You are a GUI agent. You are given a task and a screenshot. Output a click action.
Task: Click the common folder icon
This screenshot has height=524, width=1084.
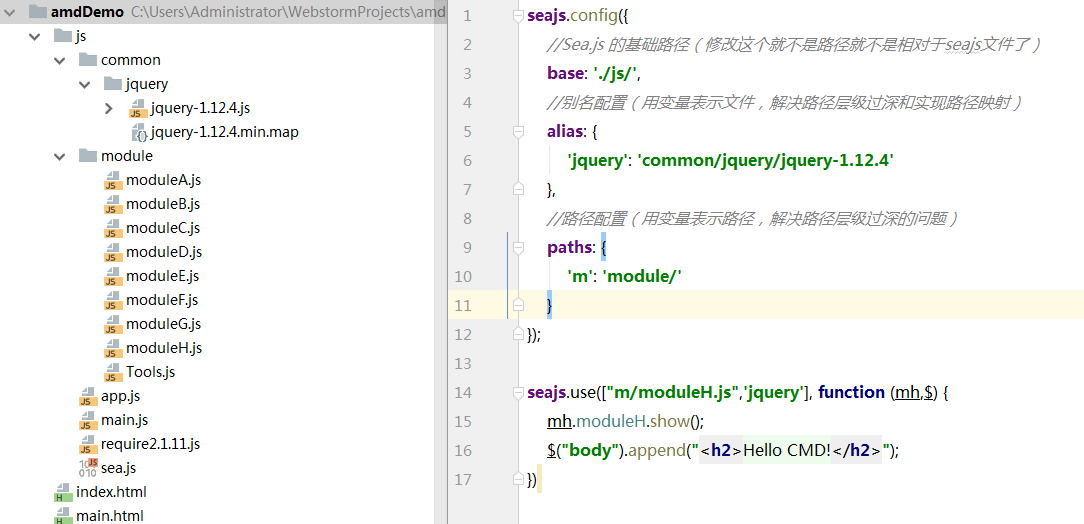click(87, 60)
